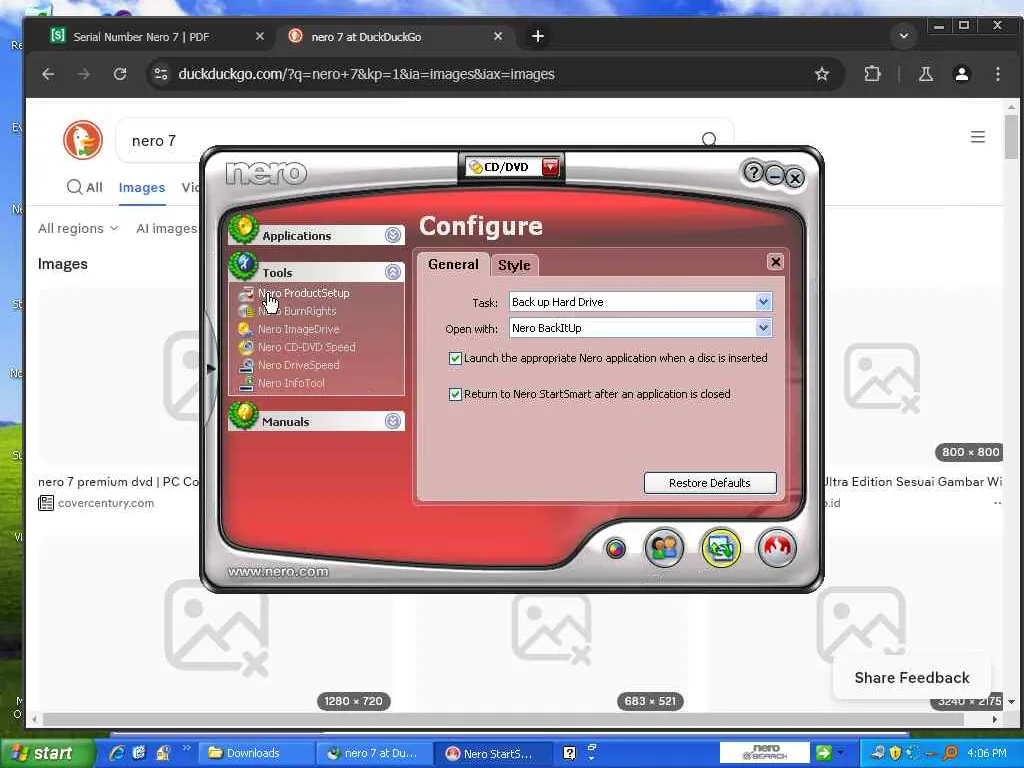Close the Configure panel
This screenshot has height=768, width=1024.
pos(775,262)
